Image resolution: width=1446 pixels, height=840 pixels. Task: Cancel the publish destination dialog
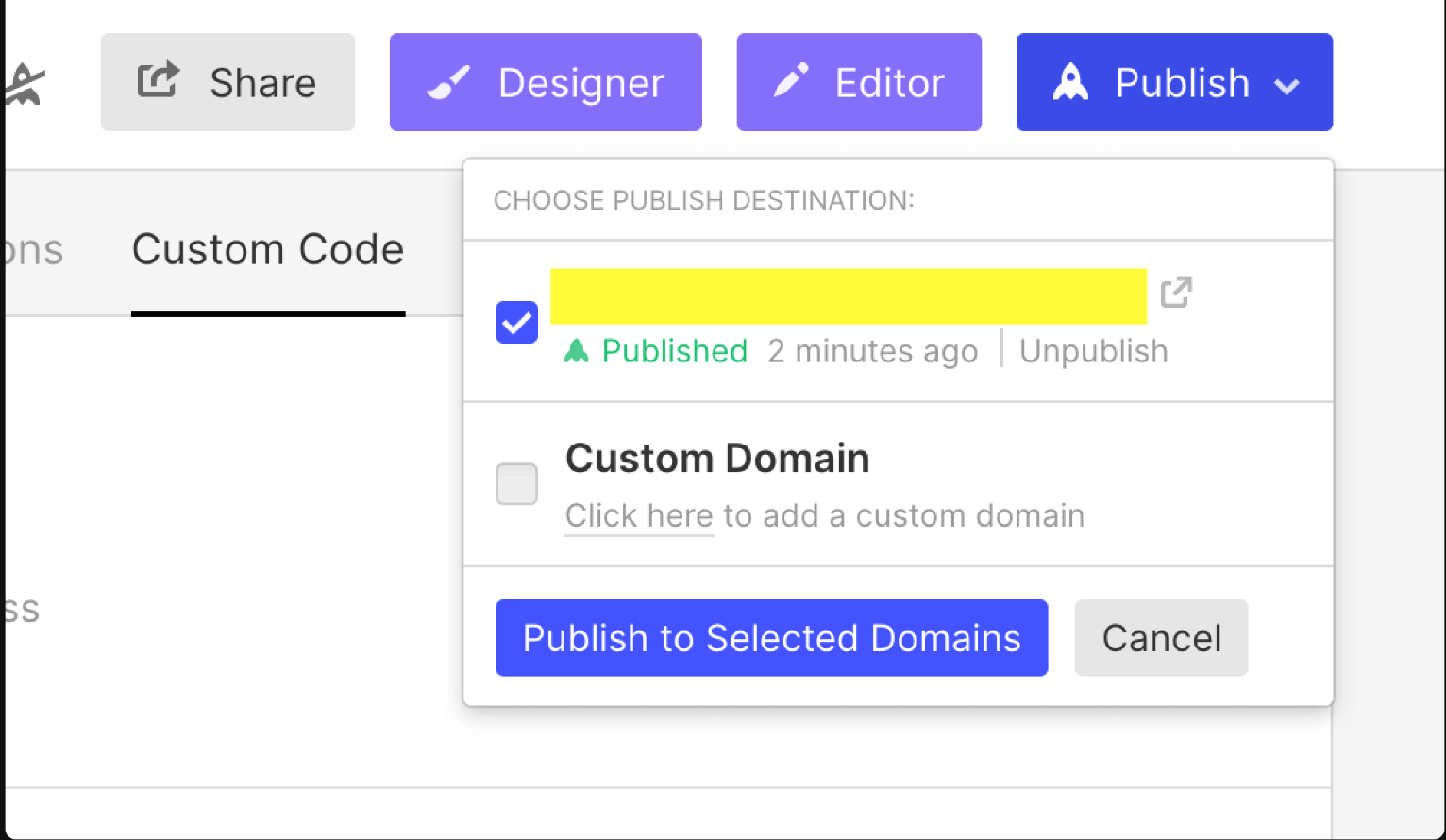1161,638
